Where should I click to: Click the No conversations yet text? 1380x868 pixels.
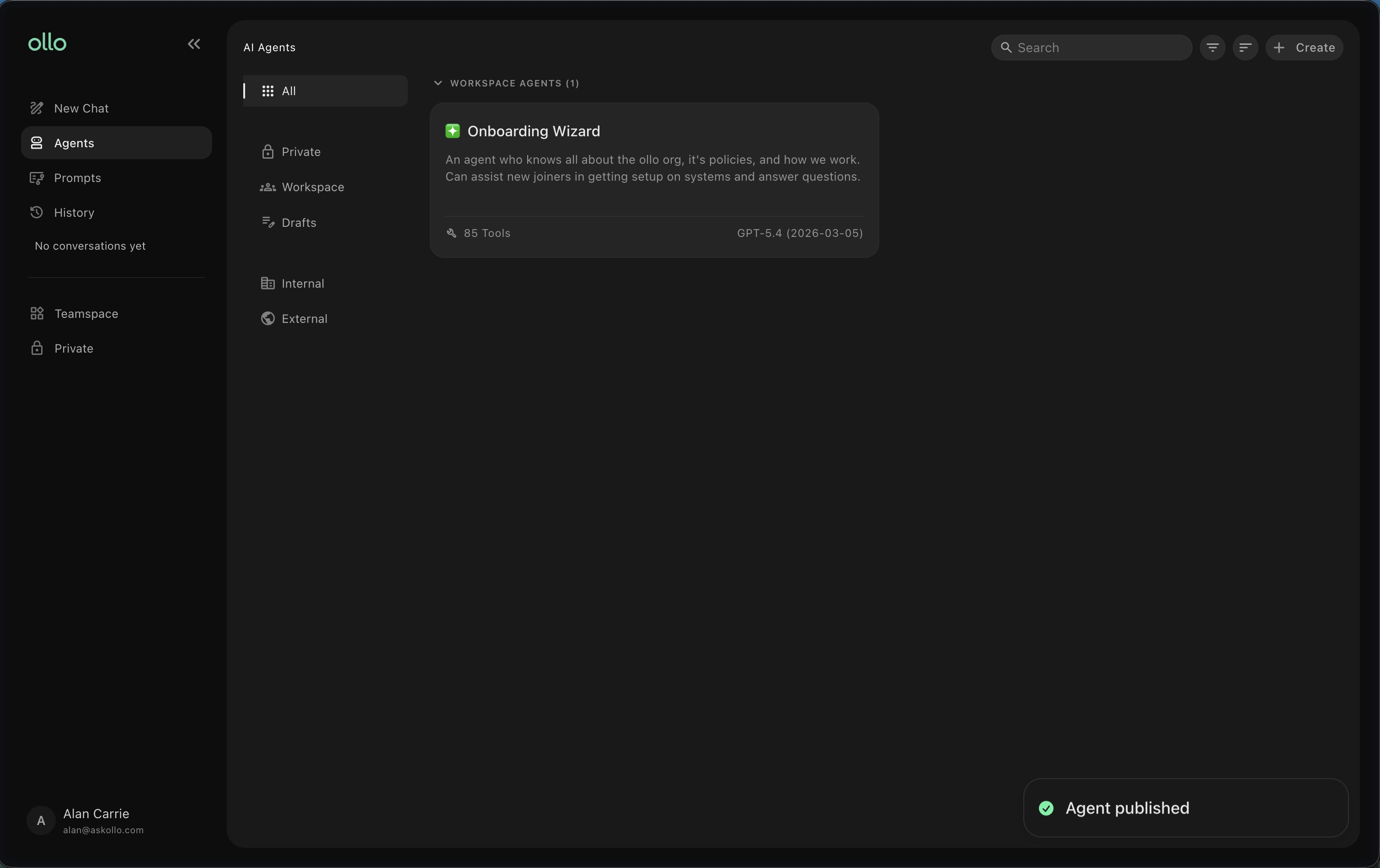pyautogui.click(x=90, y=246)
